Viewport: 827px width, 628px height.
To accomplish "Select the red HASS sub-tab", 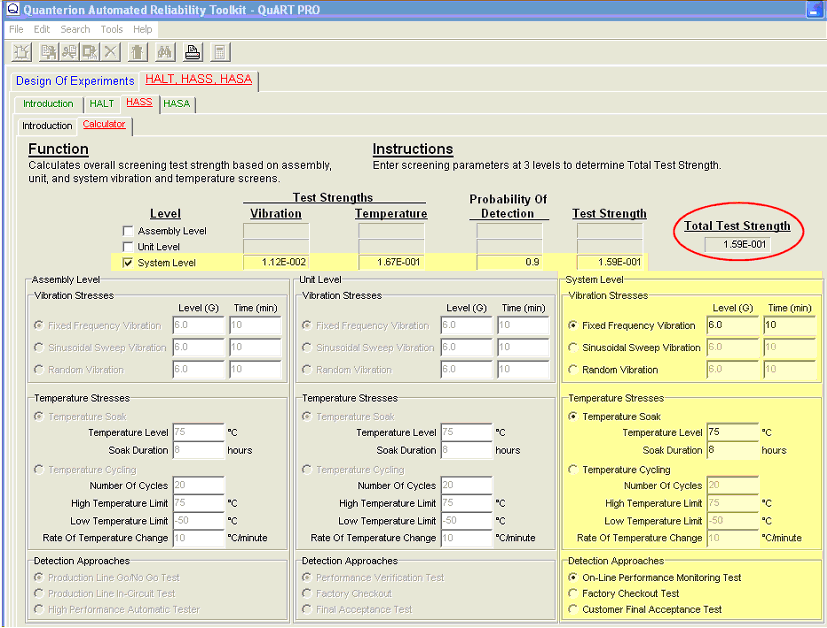I will [139, 102].
